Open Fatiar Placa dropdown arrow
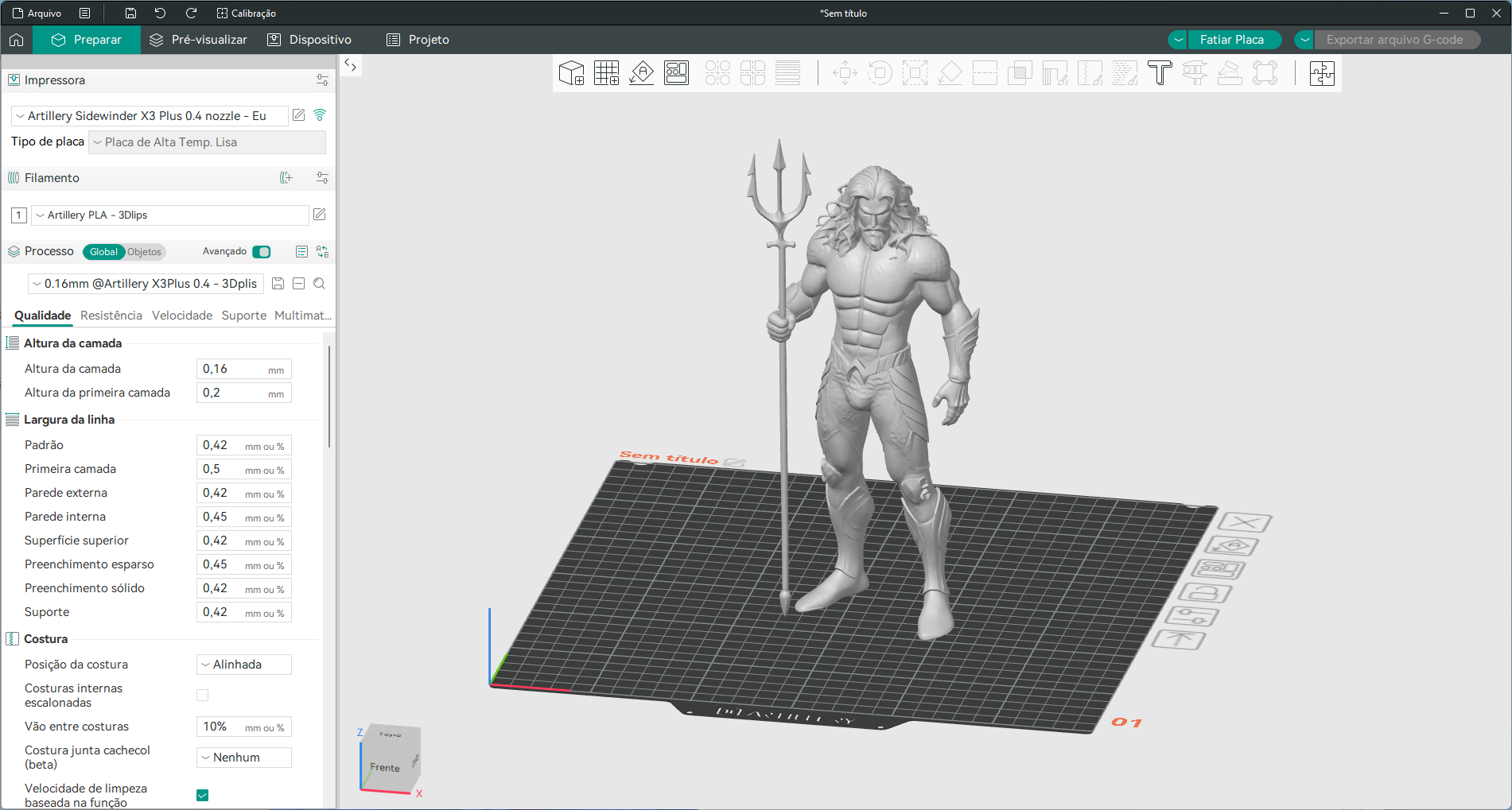 pos(1178,40)
